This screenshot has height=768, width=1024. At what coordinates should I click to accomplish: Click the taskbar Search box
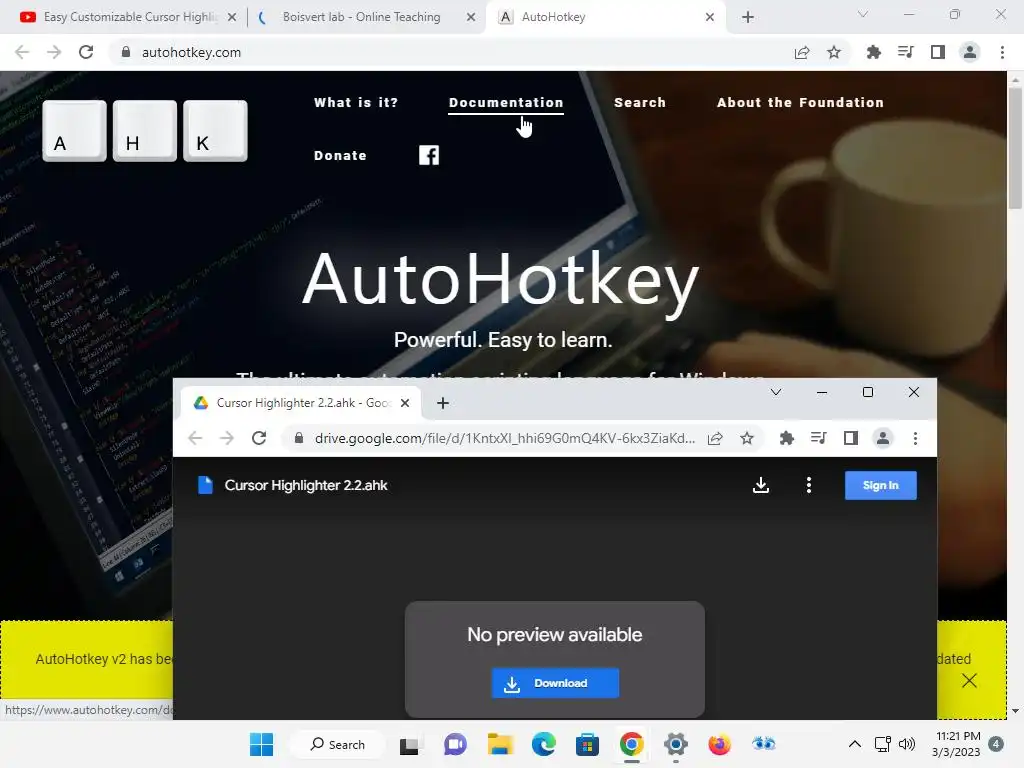(338, 744)
